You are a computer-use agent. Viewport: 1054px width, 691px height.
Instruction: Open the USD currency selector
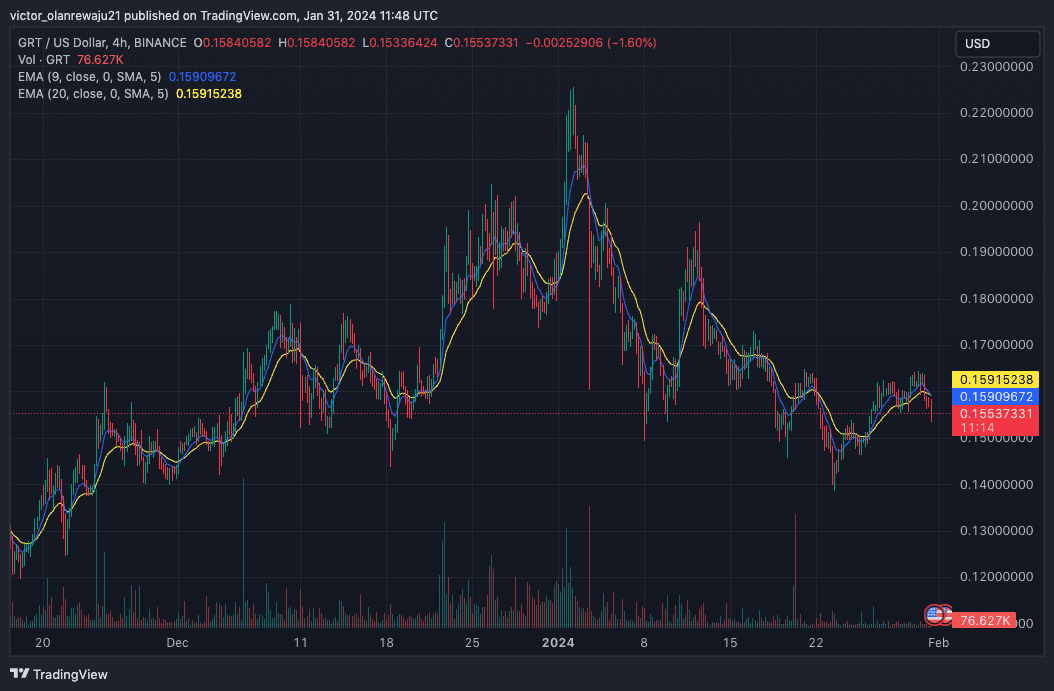pyautogui.click(x=998, y=44)
